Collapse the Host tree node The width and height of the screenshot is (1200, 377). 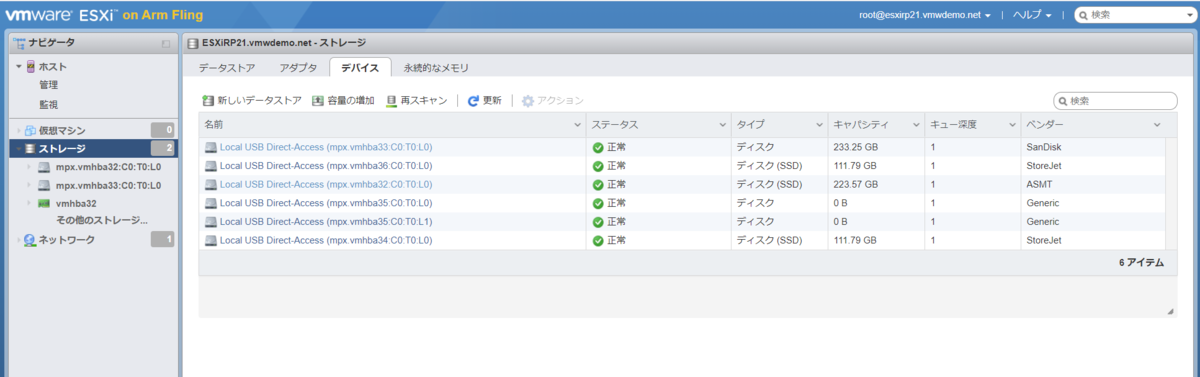(x=18, y=67)
